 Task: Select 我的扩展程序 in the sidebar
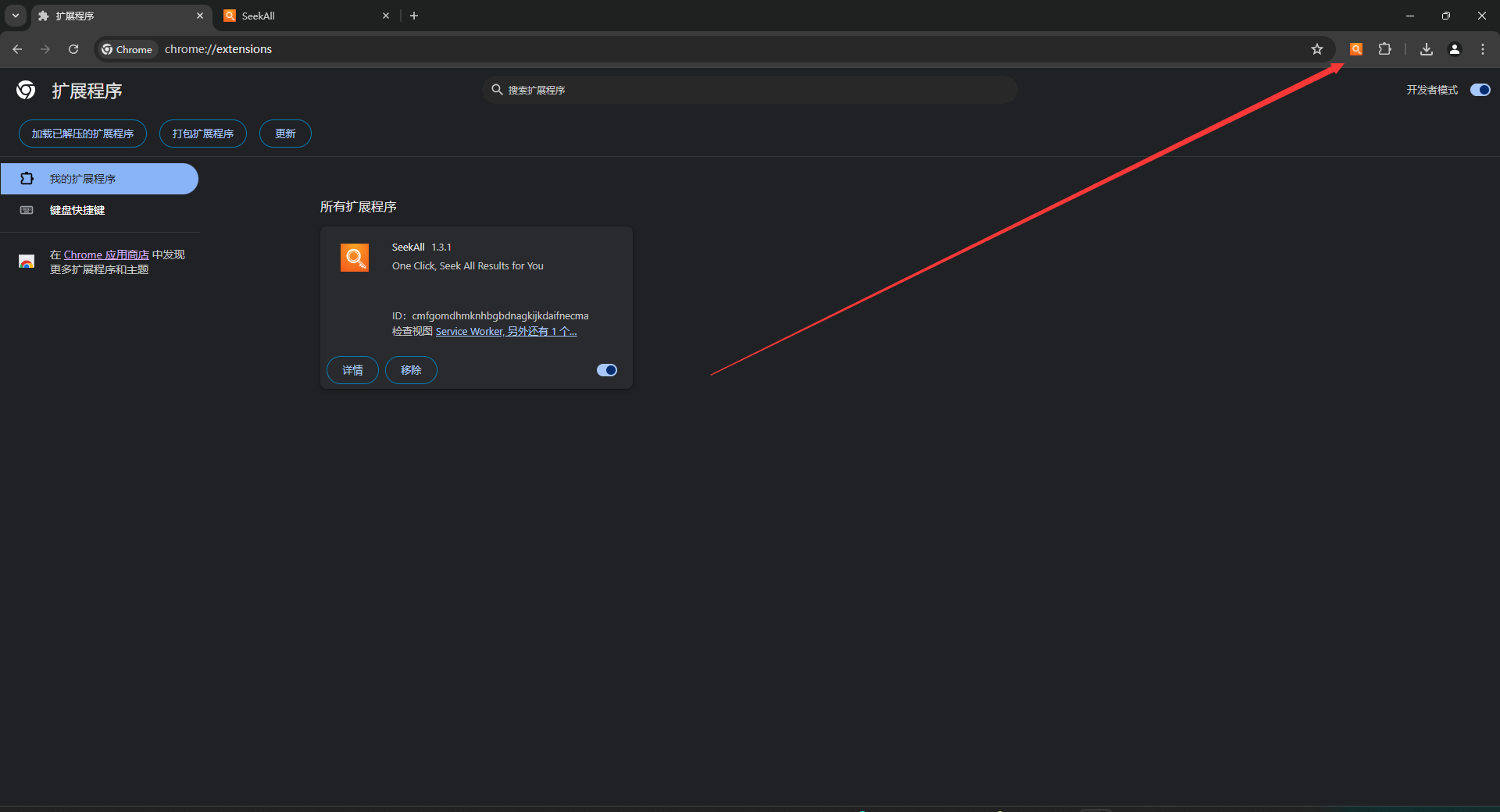point(99,179)
